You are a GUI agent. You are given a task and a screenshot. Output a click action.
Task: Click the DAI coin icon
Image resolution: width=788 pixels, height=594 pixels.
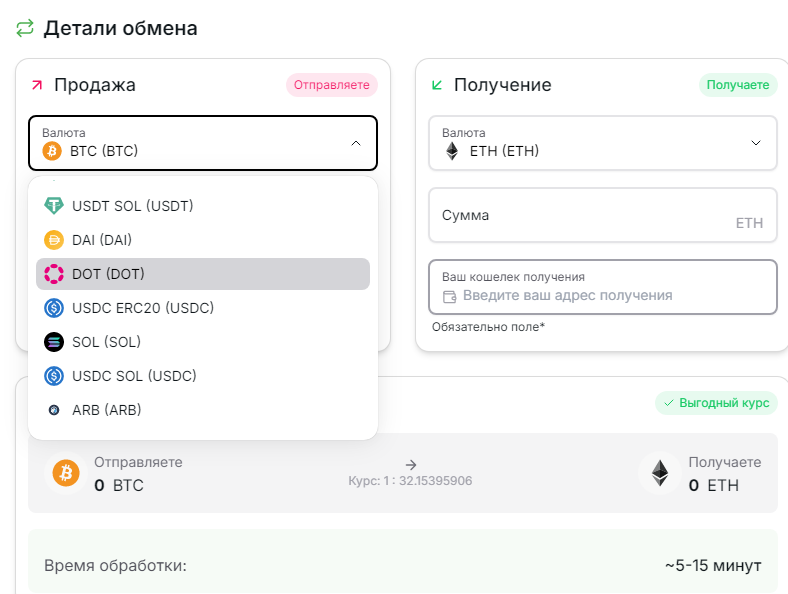54,240
